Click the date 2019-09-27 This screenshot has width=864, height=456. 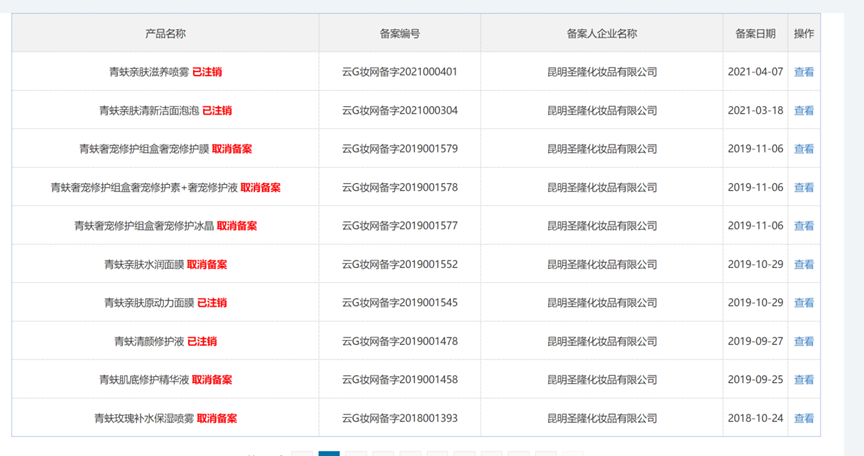coord(755,341)
